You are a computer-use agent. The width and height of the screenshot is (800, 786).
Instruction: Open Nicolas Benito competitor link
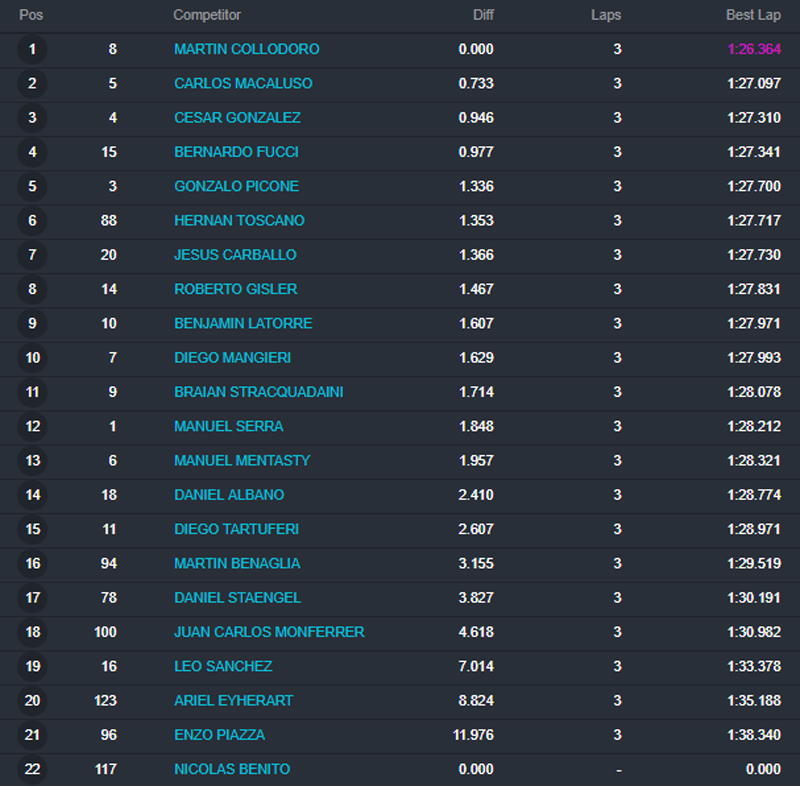point(232,769)
